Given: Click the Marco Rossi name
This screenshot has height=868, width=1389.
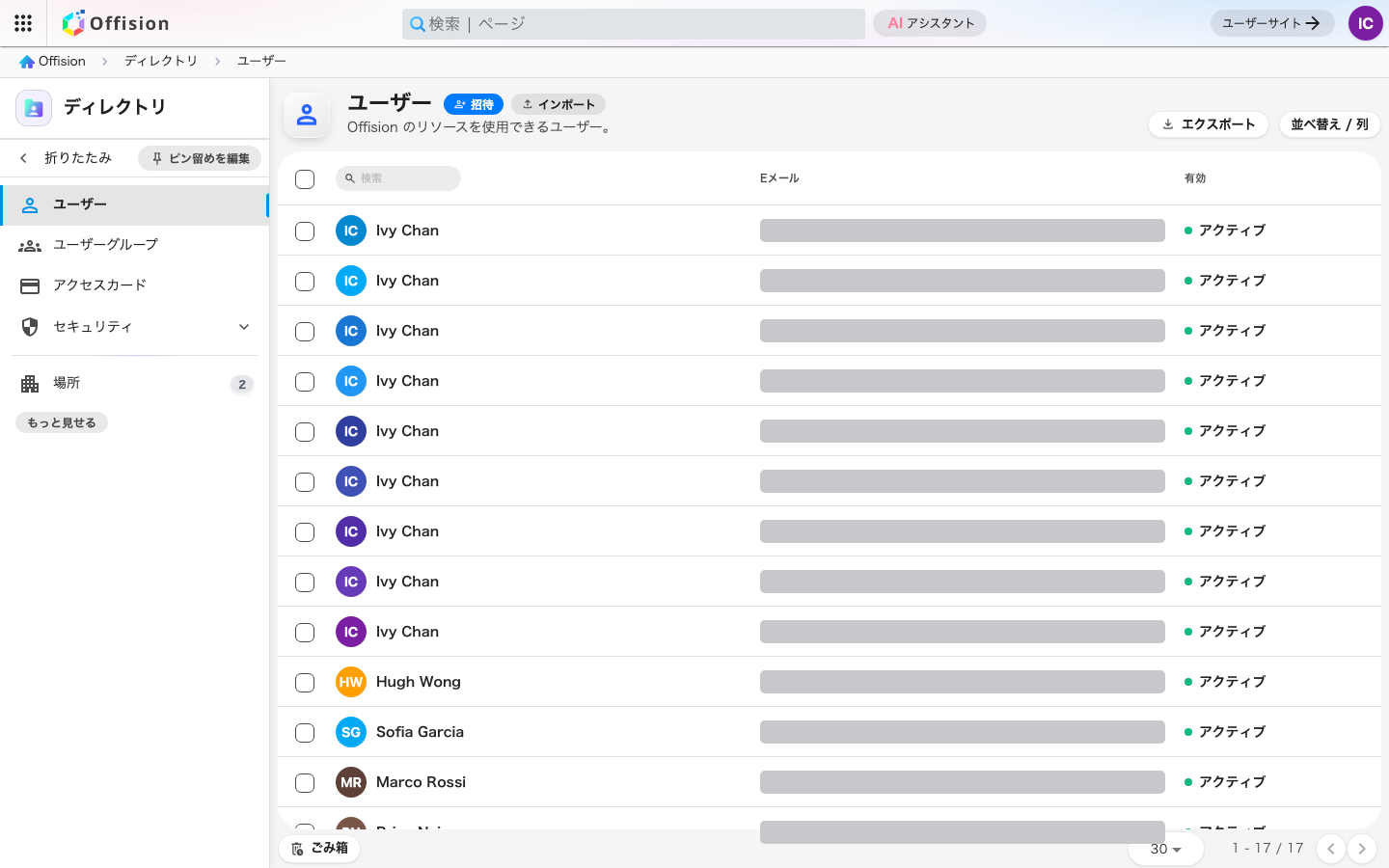Looking at the screenshot, I should 421,782.
